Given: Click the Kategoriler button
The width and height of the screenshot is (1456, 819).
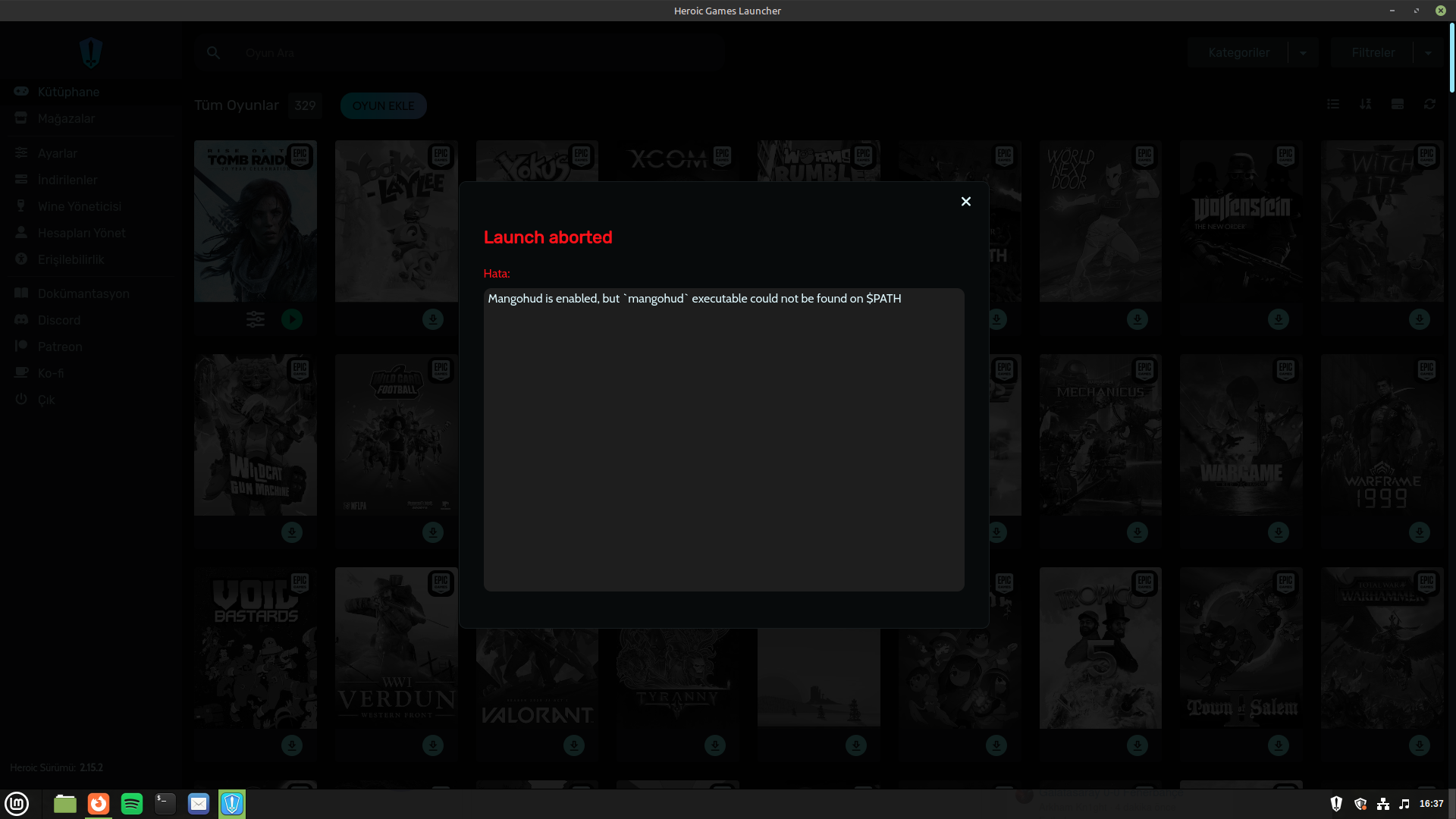Looking at the screenshot, I should pyautogui.click(x=1238, y=53).
